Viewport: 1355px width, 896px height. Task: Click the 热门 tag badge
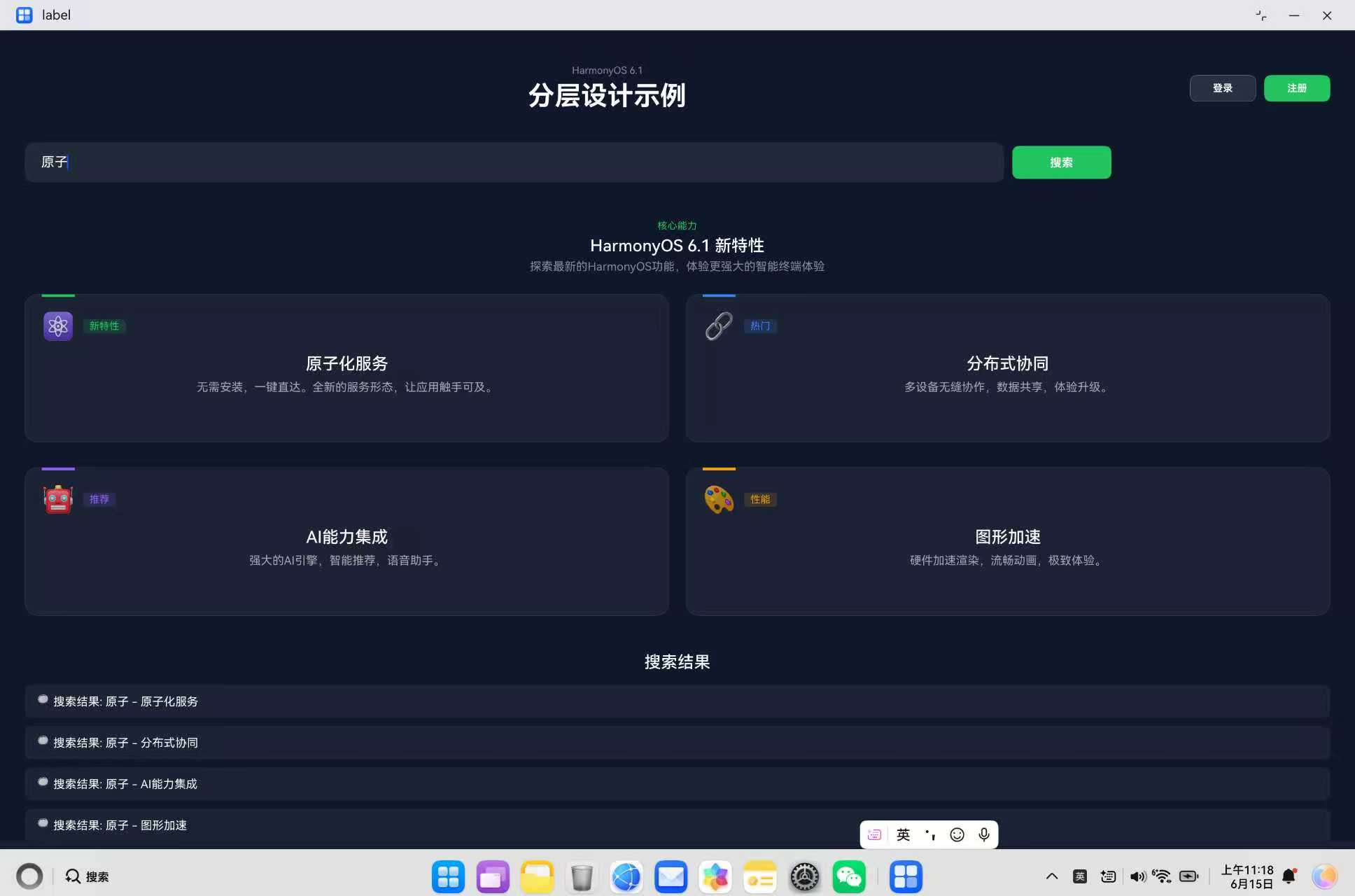(x=760, y=326)
